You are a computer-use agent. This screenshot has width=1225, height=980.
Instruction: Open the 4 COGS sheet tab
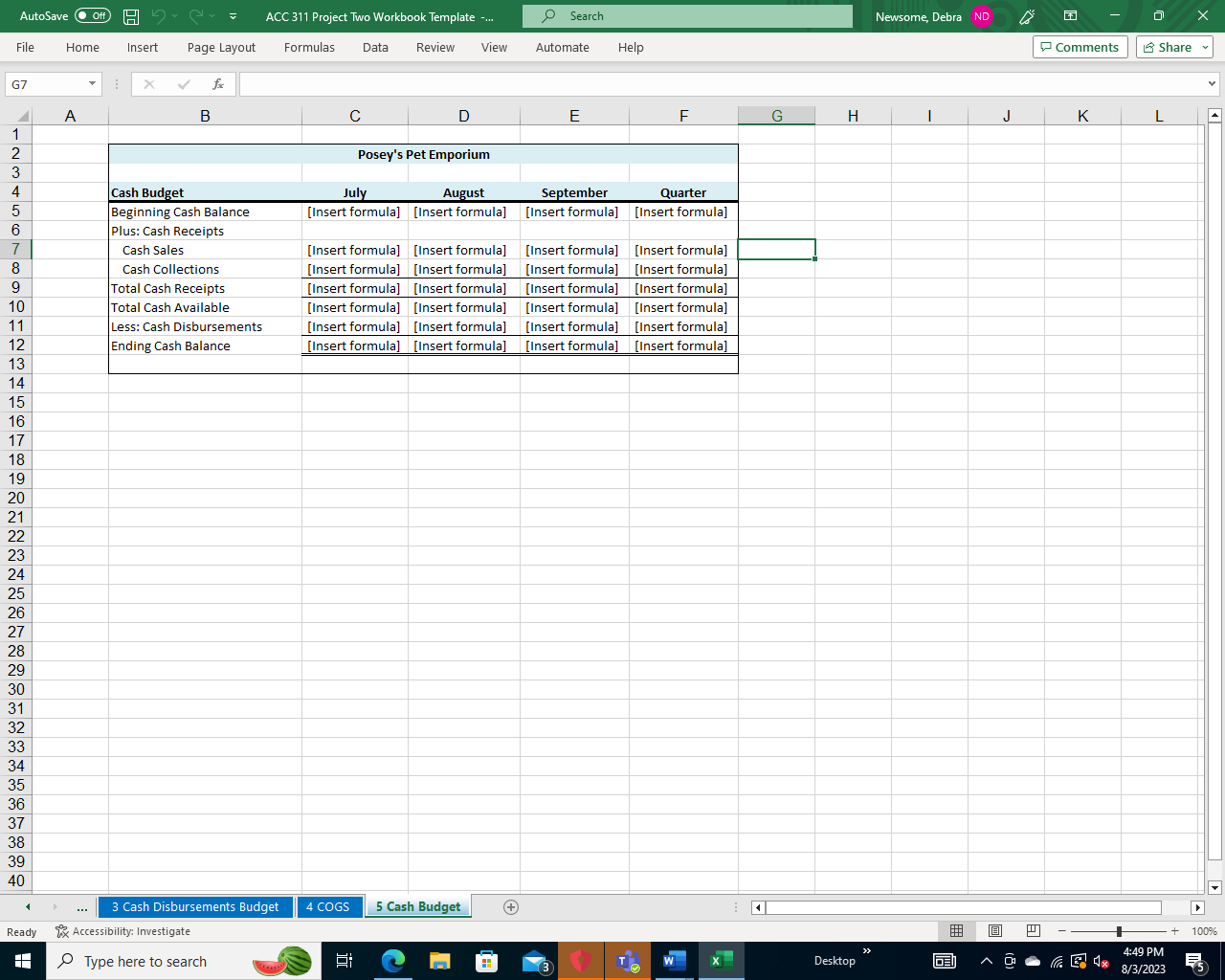click(329, 906)
